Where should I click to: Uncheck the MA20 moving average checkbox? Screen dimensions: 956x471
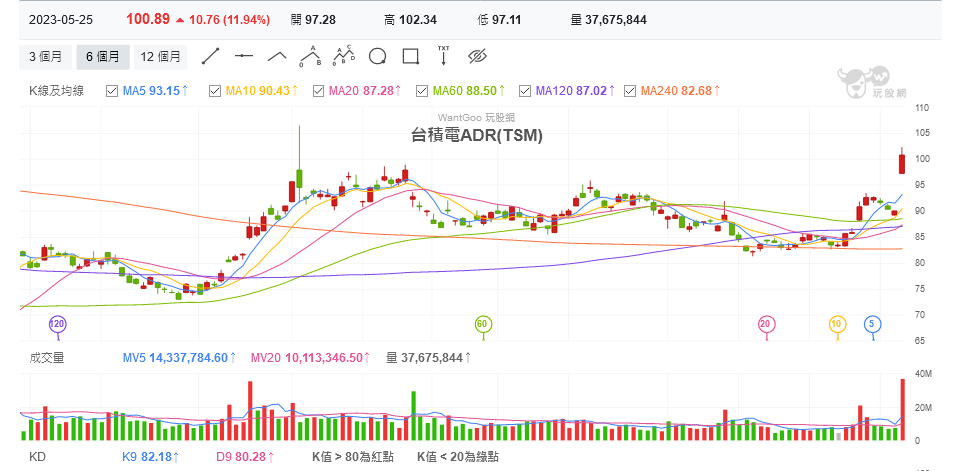(x=318, y=91)
